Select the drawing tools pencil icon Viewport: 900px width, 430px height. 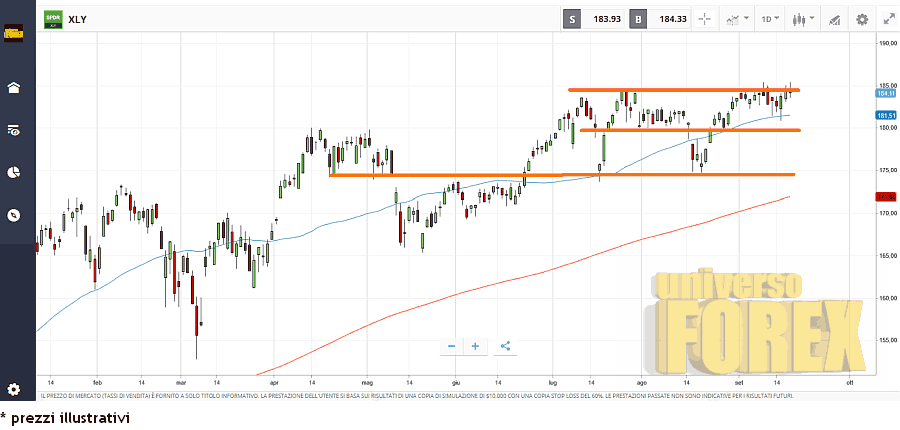[832, 19]
